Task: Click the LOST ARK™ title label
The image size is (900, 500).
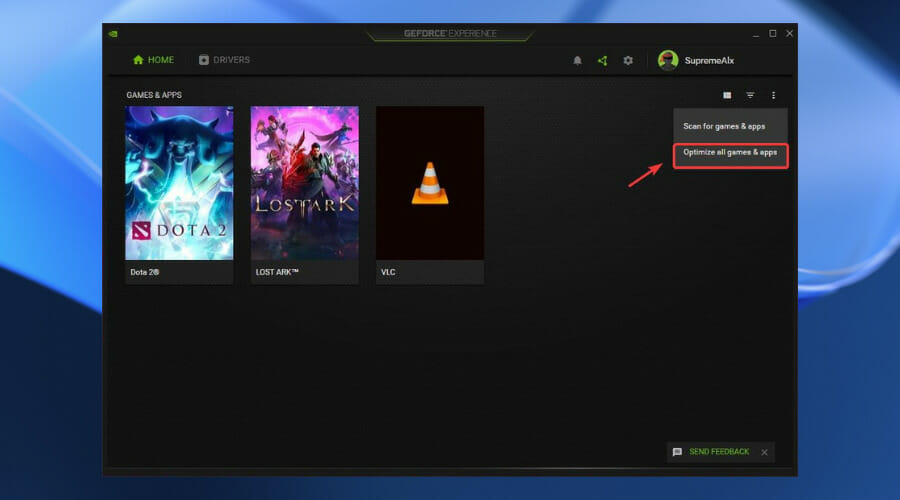Action: pos(277,272)
